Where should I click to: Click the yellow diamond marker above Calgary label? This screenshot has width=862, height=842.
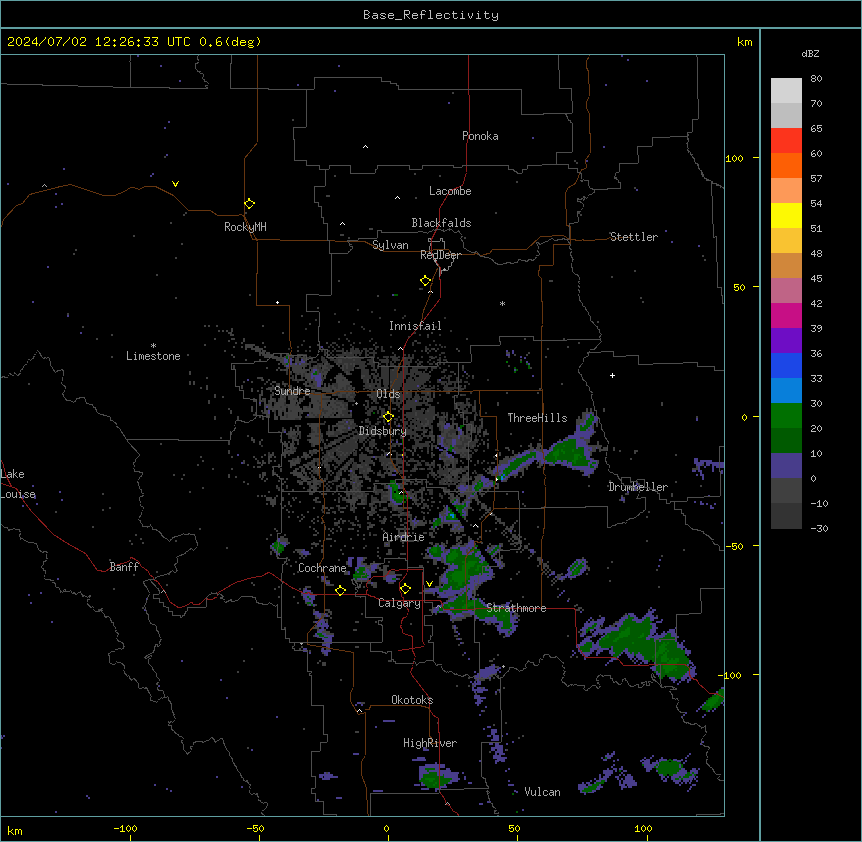[405, 589]
